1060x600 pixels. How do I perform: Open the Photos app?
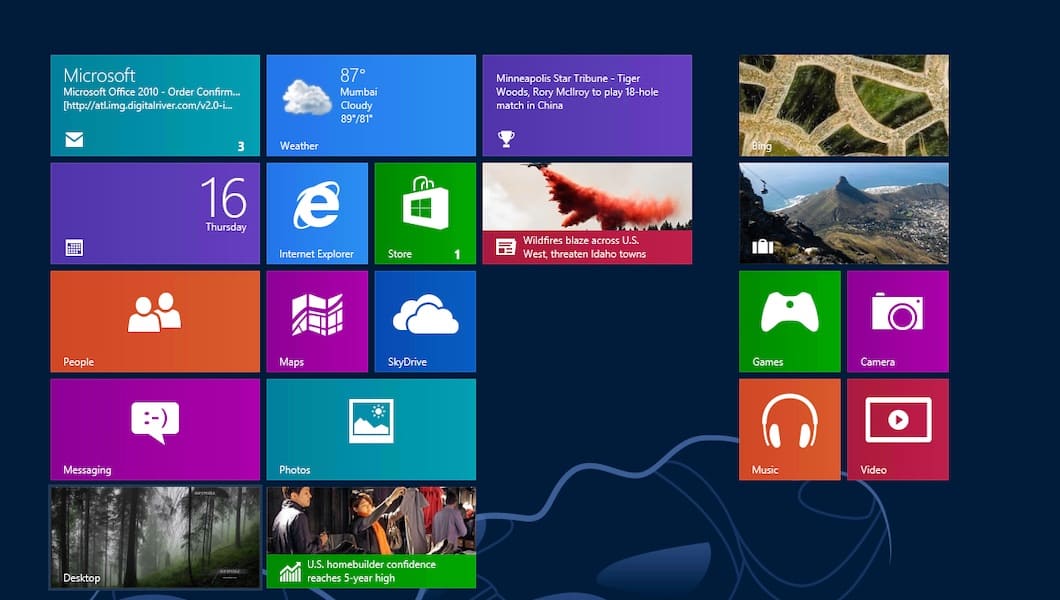point(371,428)
